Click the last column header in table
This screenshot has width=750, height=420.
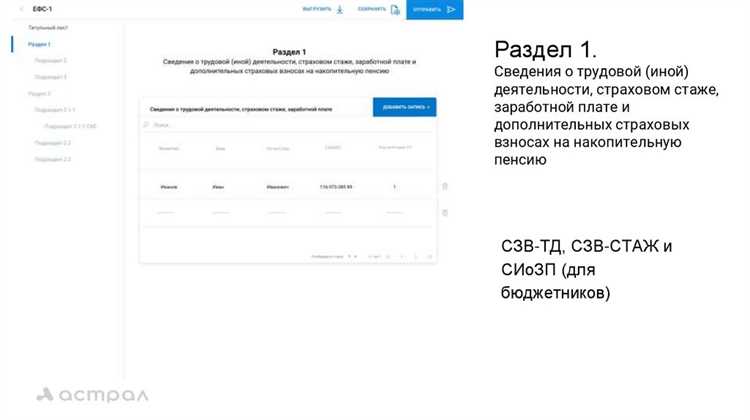coord(395,147)
